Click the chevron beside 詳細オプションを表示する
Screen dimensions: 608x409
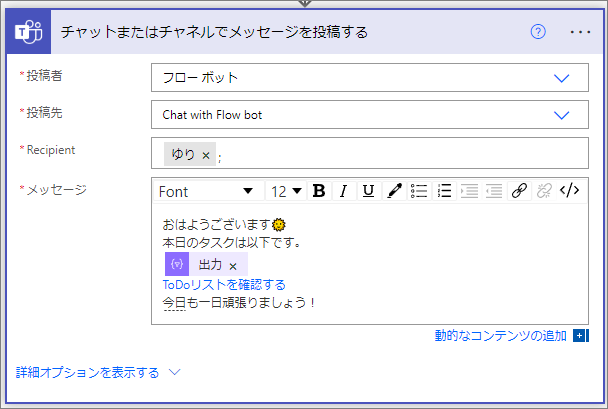174,372
